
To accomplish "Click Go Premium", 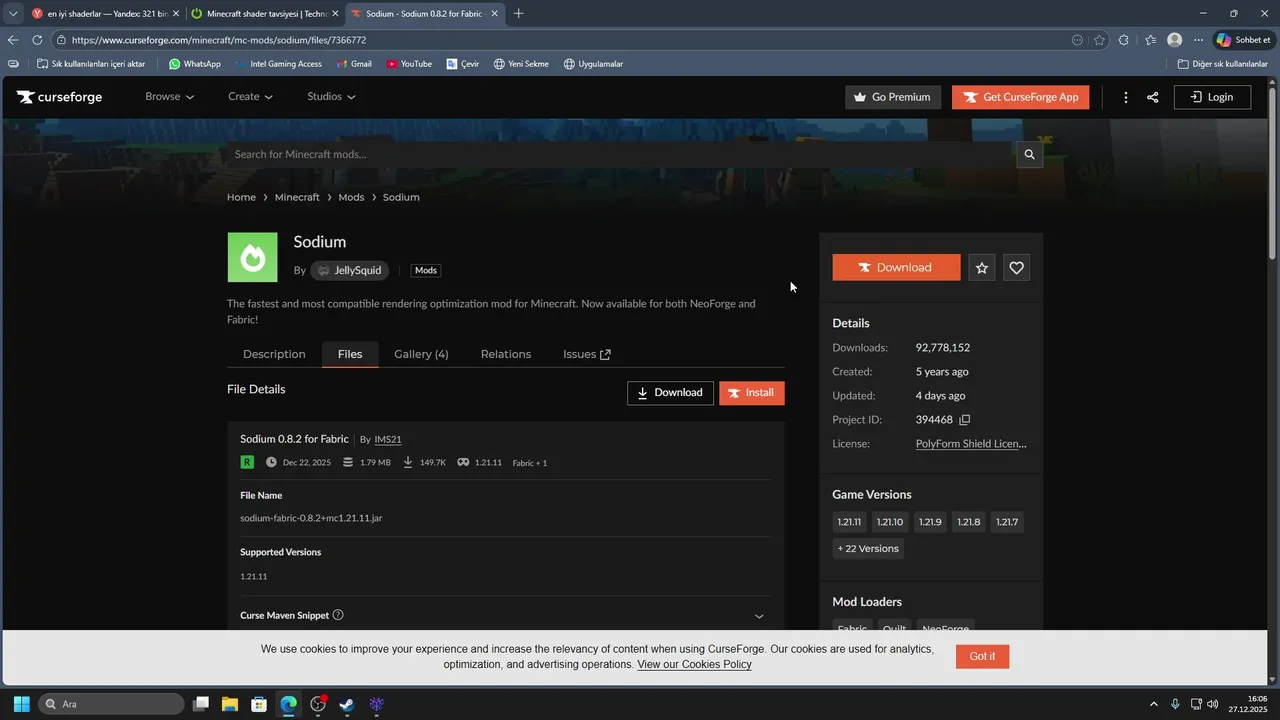I will coord(893,97).
